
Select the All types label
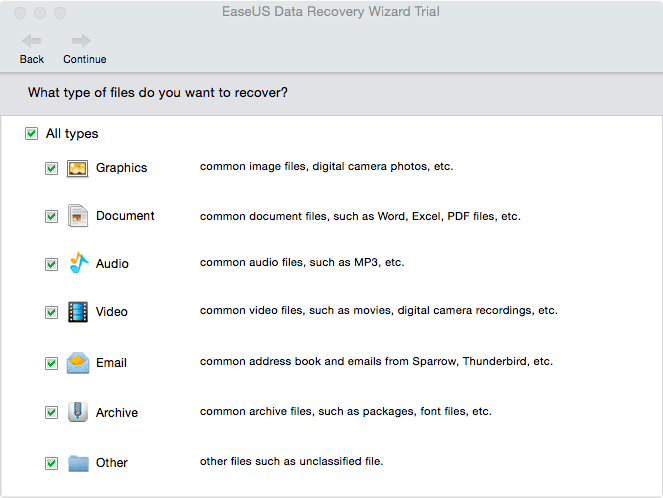pos(72,134)
